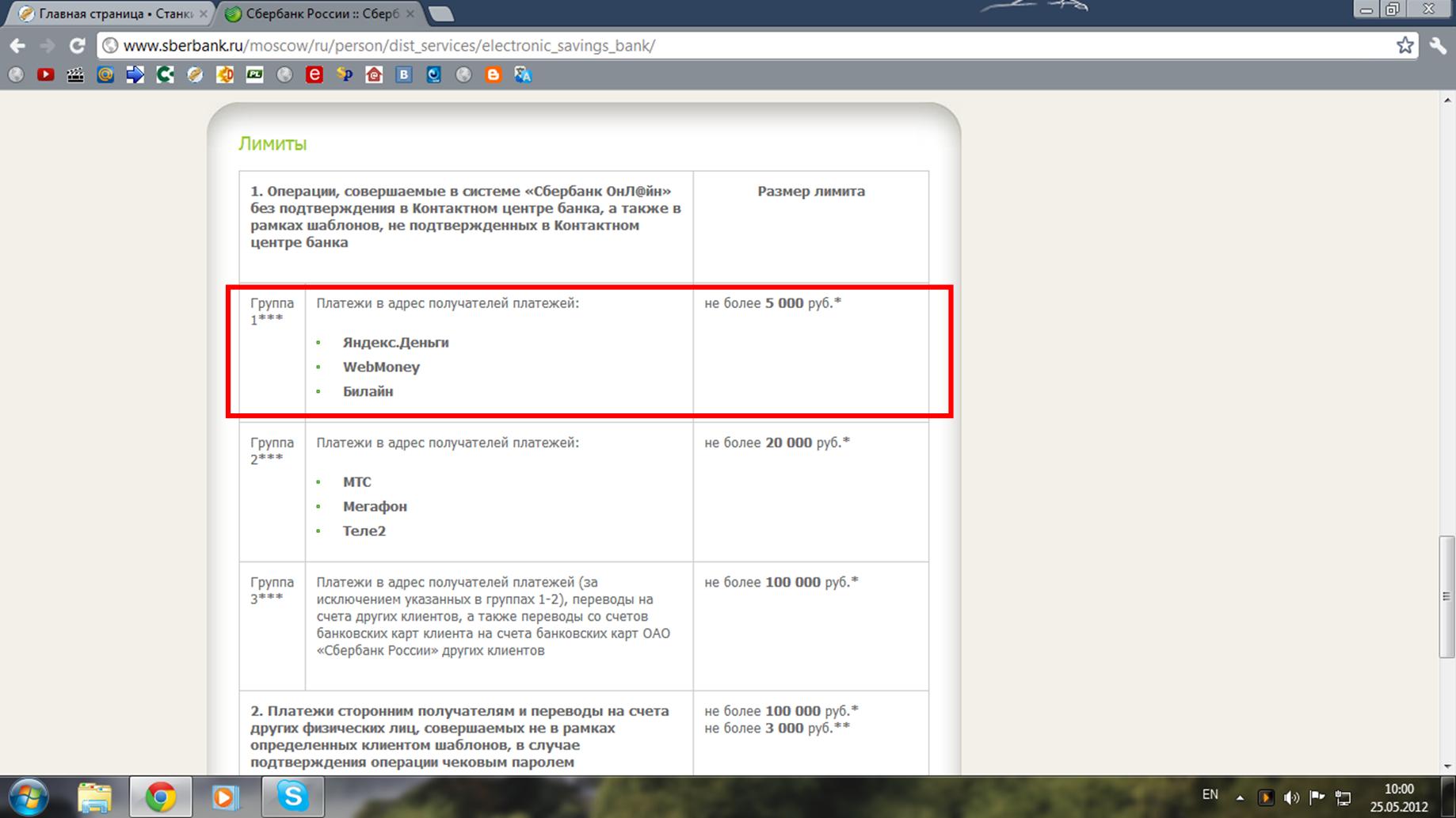The image size is (1456, 818).
Task: Open the red 'e' bookmark
Action: 314,74
